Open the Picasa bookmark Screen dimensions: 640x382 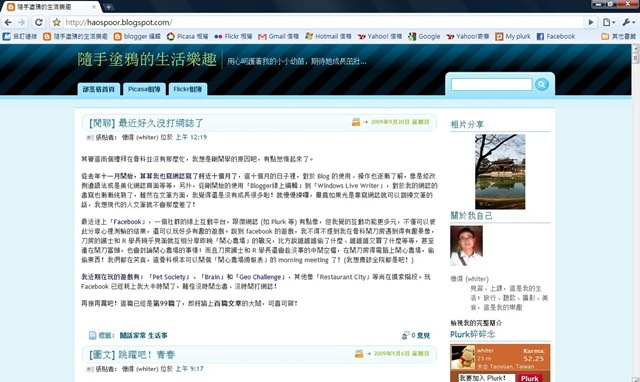click(188, 36)
